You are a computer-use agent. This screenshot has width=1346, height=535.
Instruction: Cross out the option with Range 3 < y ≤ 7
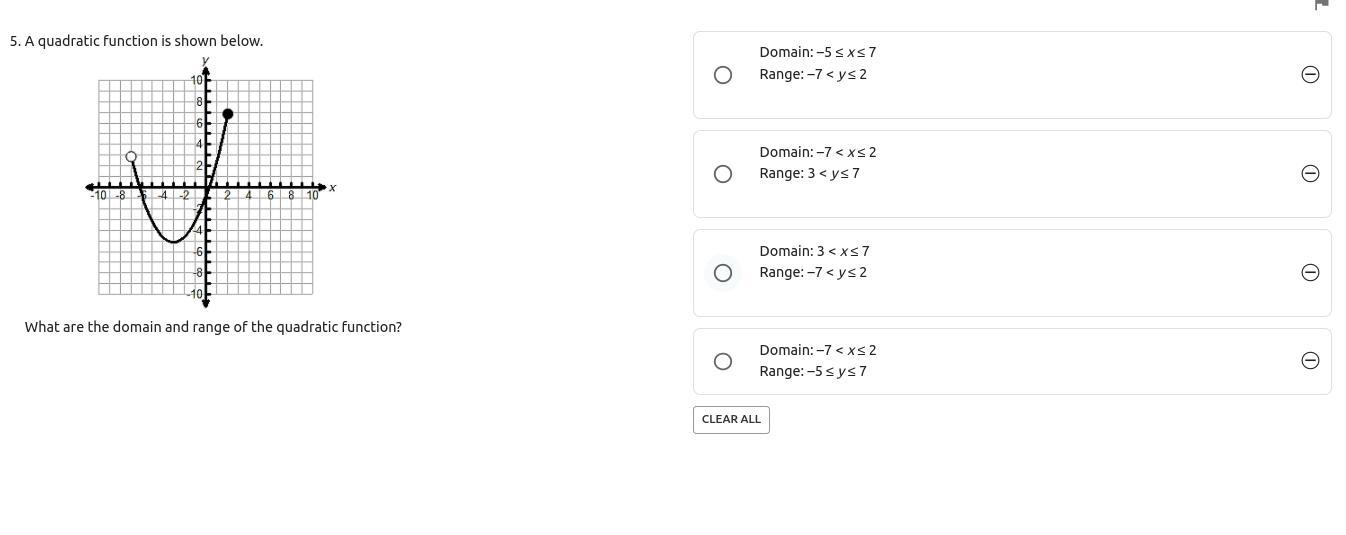pyautogui.click(x=1310, y=174)
